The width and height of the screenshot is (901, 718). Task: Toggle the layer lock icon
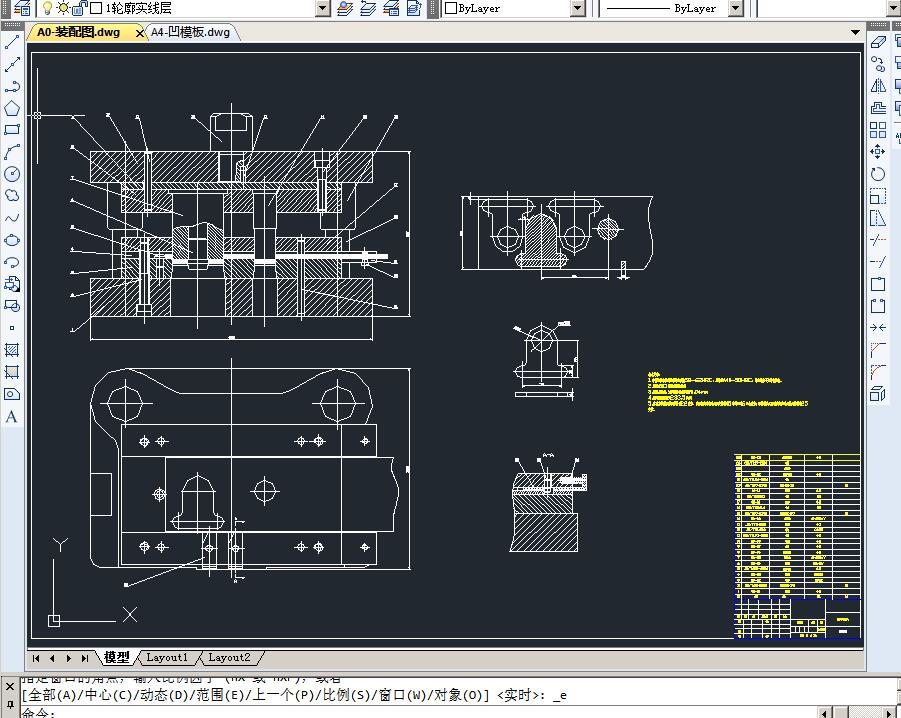[x=78, y=8]
